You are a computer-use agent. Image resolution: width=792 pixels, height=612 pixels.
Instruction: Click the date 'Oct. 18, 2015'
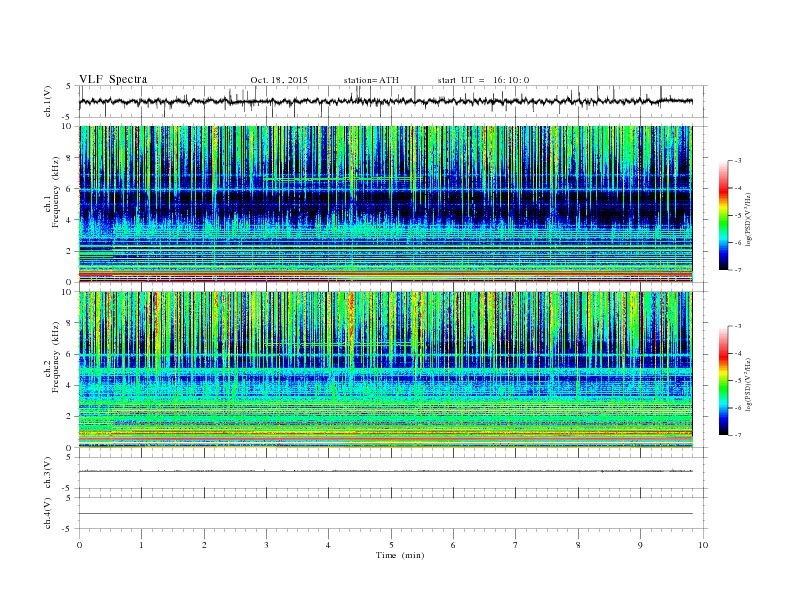(279, 80)
